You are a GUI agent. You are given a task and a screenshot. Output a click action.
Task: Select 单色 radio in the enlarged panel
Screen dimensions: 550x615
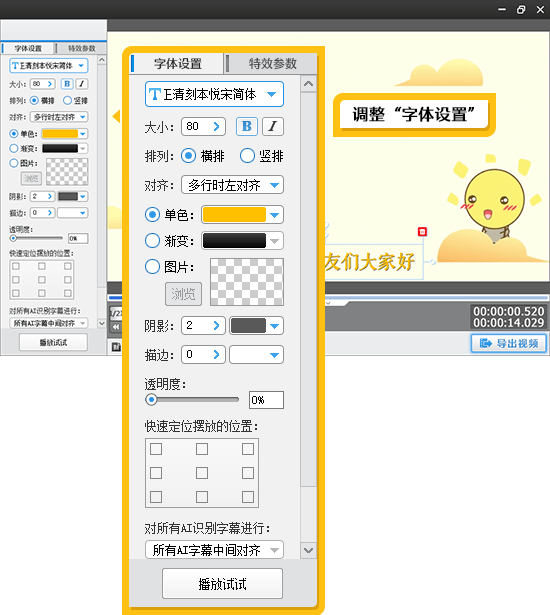tap(152, 215)
